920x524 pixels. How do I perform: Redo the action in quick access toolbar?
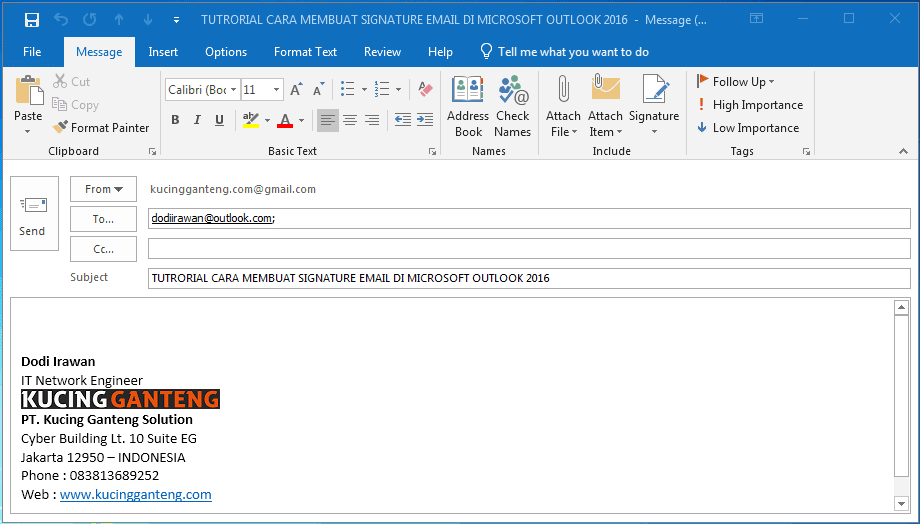(90, 19)
